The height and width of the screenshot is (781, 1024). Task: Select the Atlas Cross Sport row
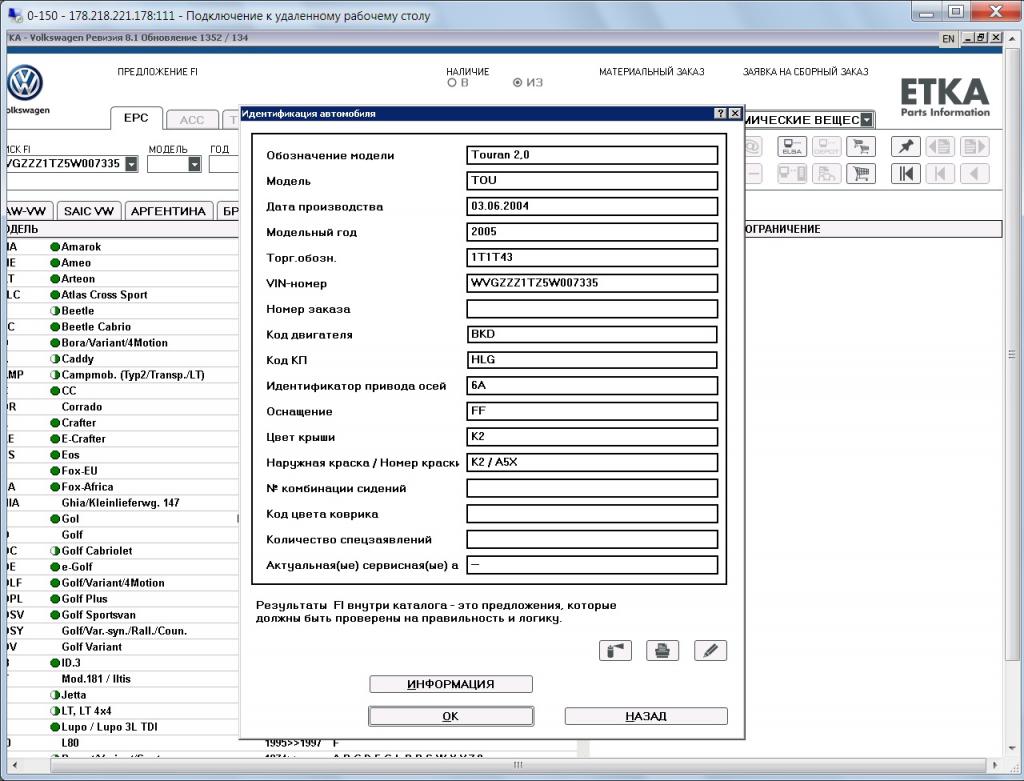(x=123, y=295)
